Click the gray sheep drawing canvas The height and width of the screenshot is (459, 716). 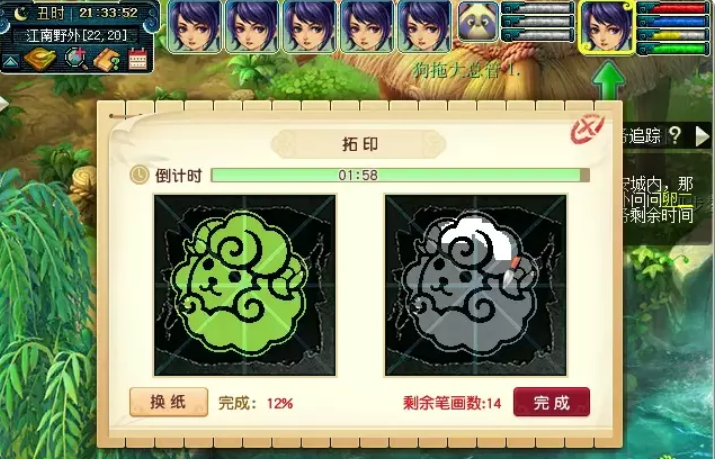tap(475, 285)
